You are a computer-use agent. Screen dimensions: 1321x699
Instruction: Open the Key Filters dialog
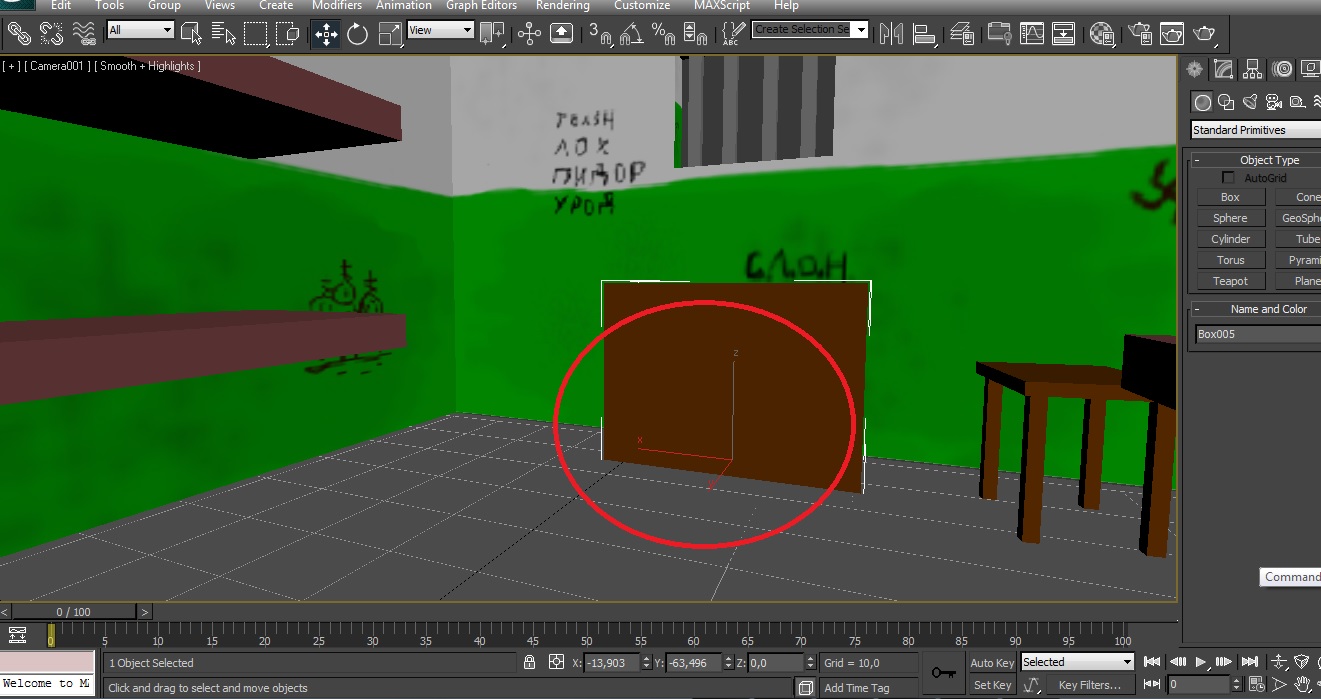pyautogui.click(x=1089, y=685)
